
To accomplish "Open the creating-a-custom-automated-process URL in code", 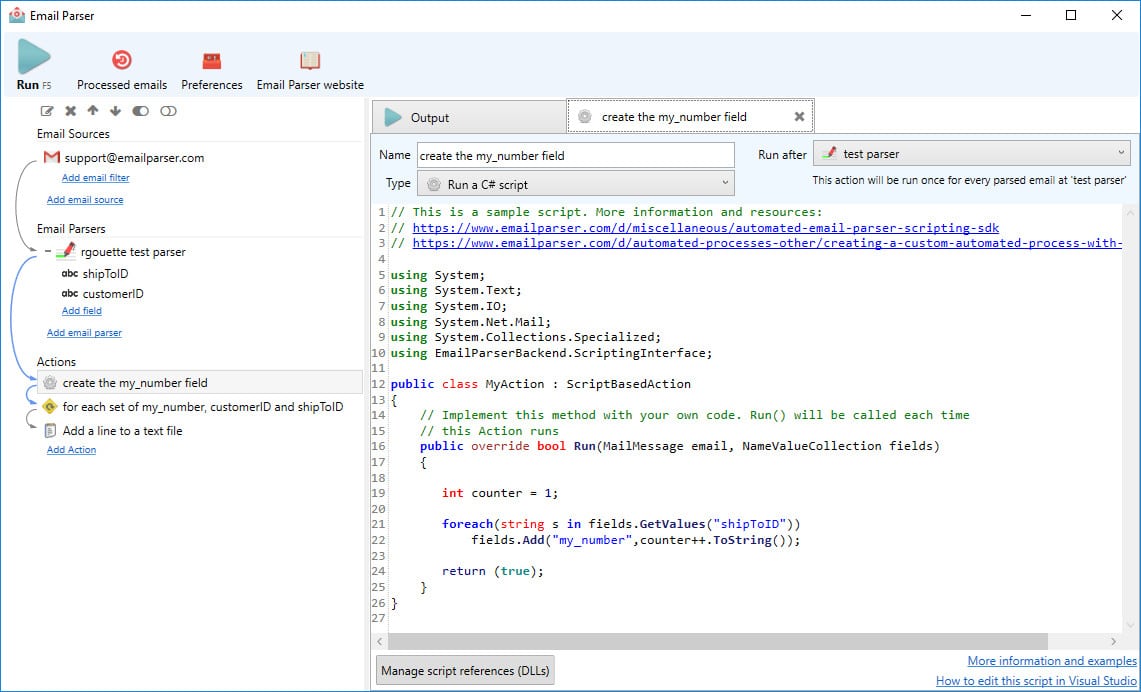I will point(767,243).
